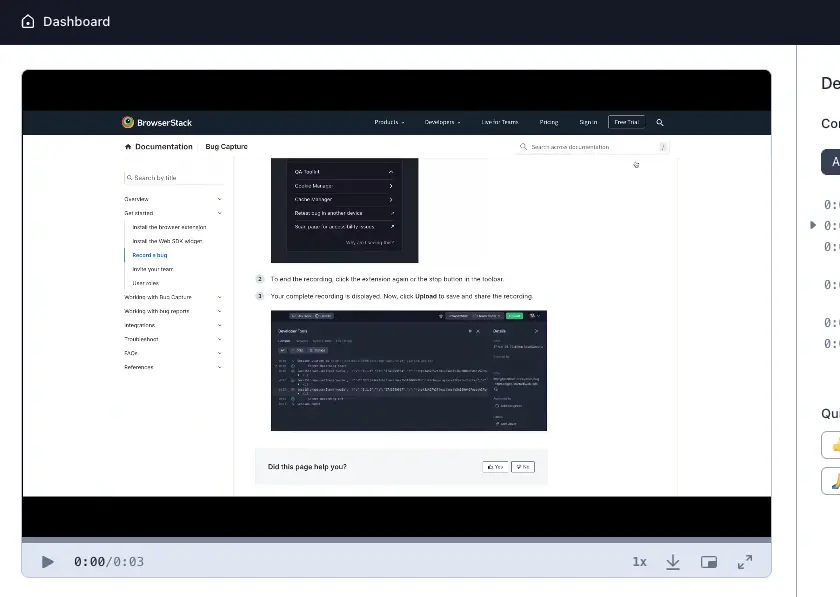The width and height of the screenshot is (840, 597).
Task: Change the 1x playback speed
Action: coord(639,562)
